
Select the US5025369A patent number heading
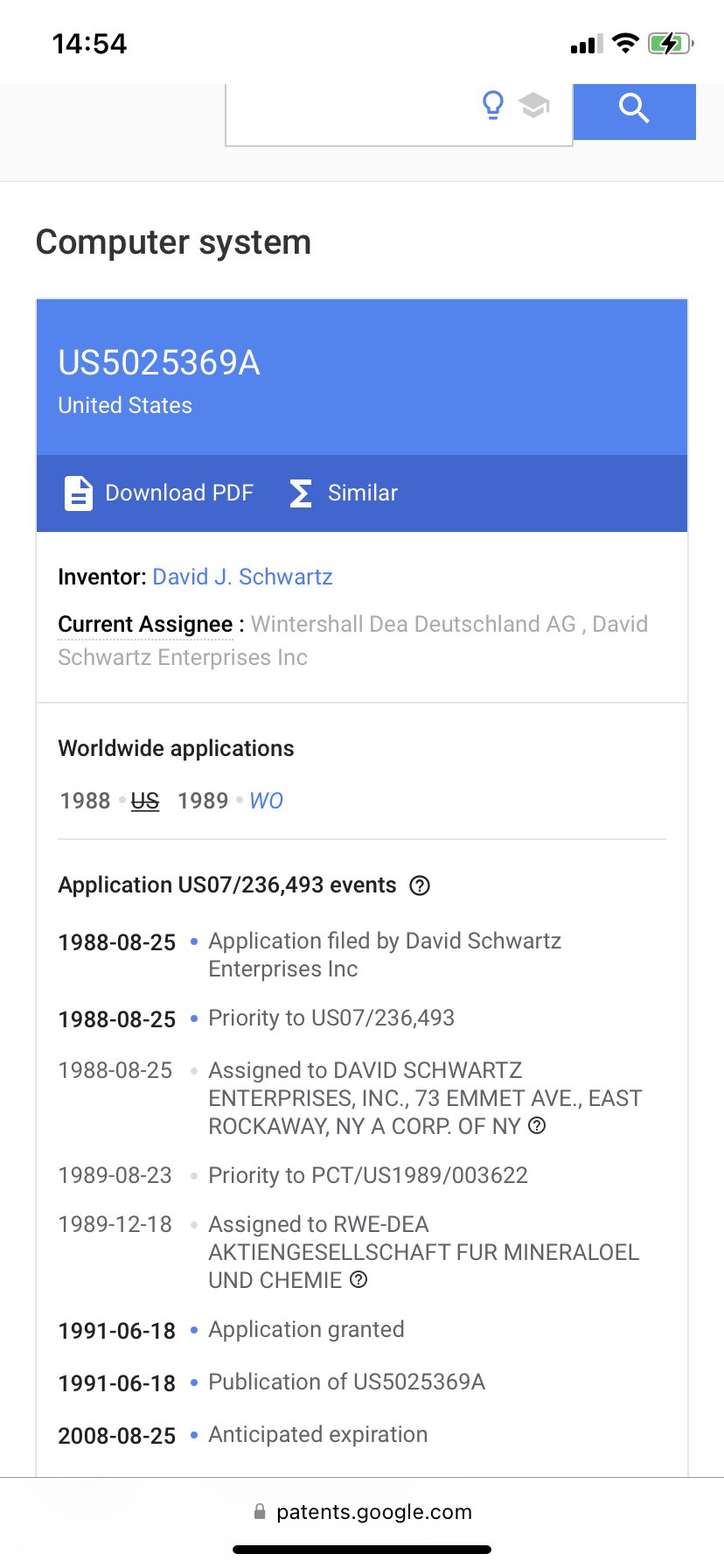coord(159,363)
